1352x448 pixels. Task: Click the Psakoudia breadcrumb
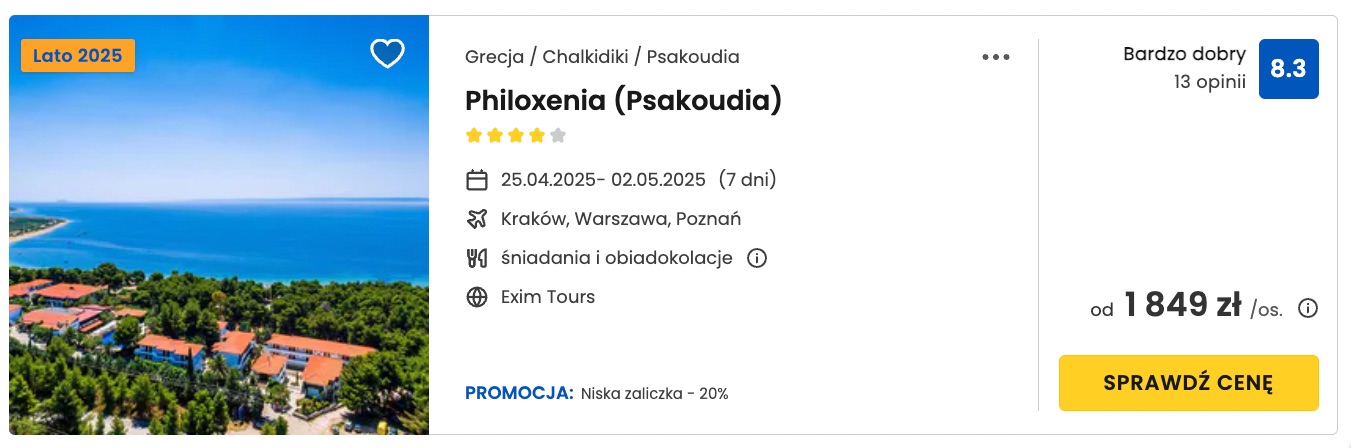click(x=693, y=57)
